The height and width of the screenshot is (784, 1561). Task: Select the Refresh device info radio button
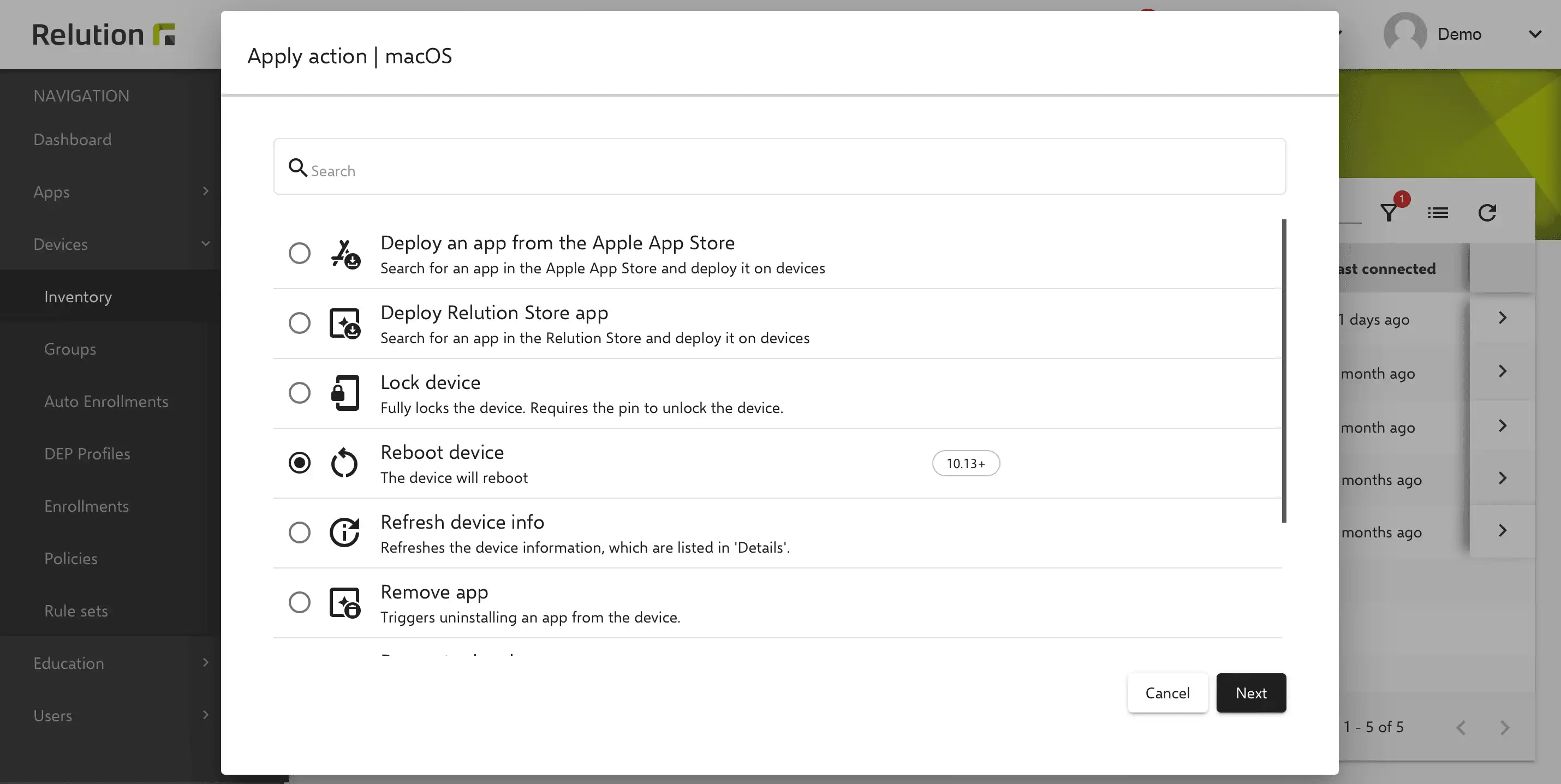(299, 532)
